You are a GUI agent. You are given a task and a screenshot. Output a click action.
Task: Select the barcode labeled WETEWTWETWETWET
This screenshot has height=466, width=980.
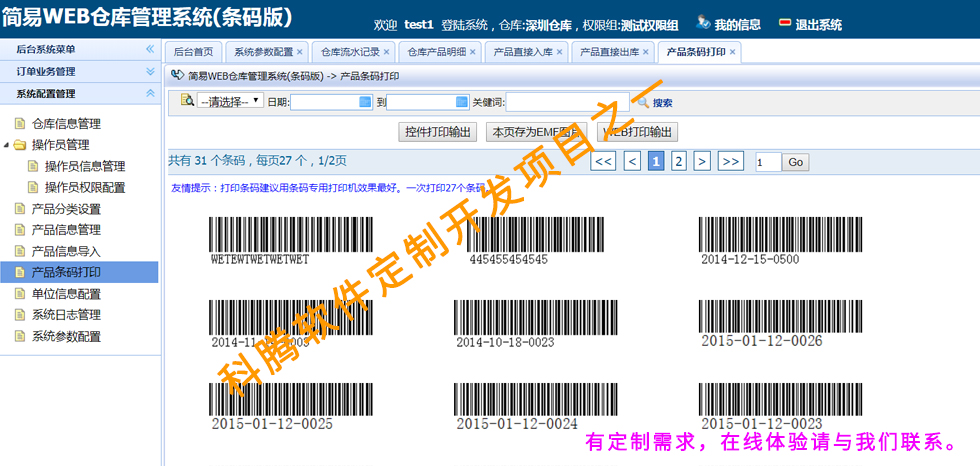click(291, 240)
